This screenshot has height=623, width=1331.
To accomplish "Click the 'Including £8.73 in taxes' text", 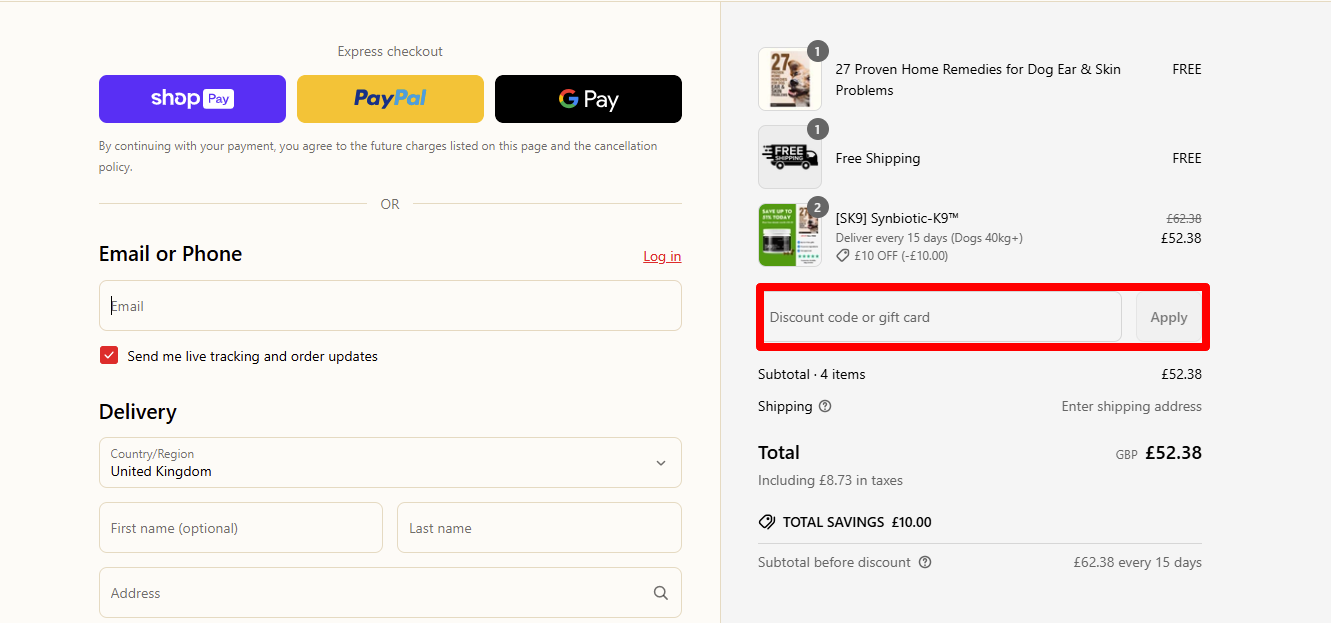I will click(830, 480).
